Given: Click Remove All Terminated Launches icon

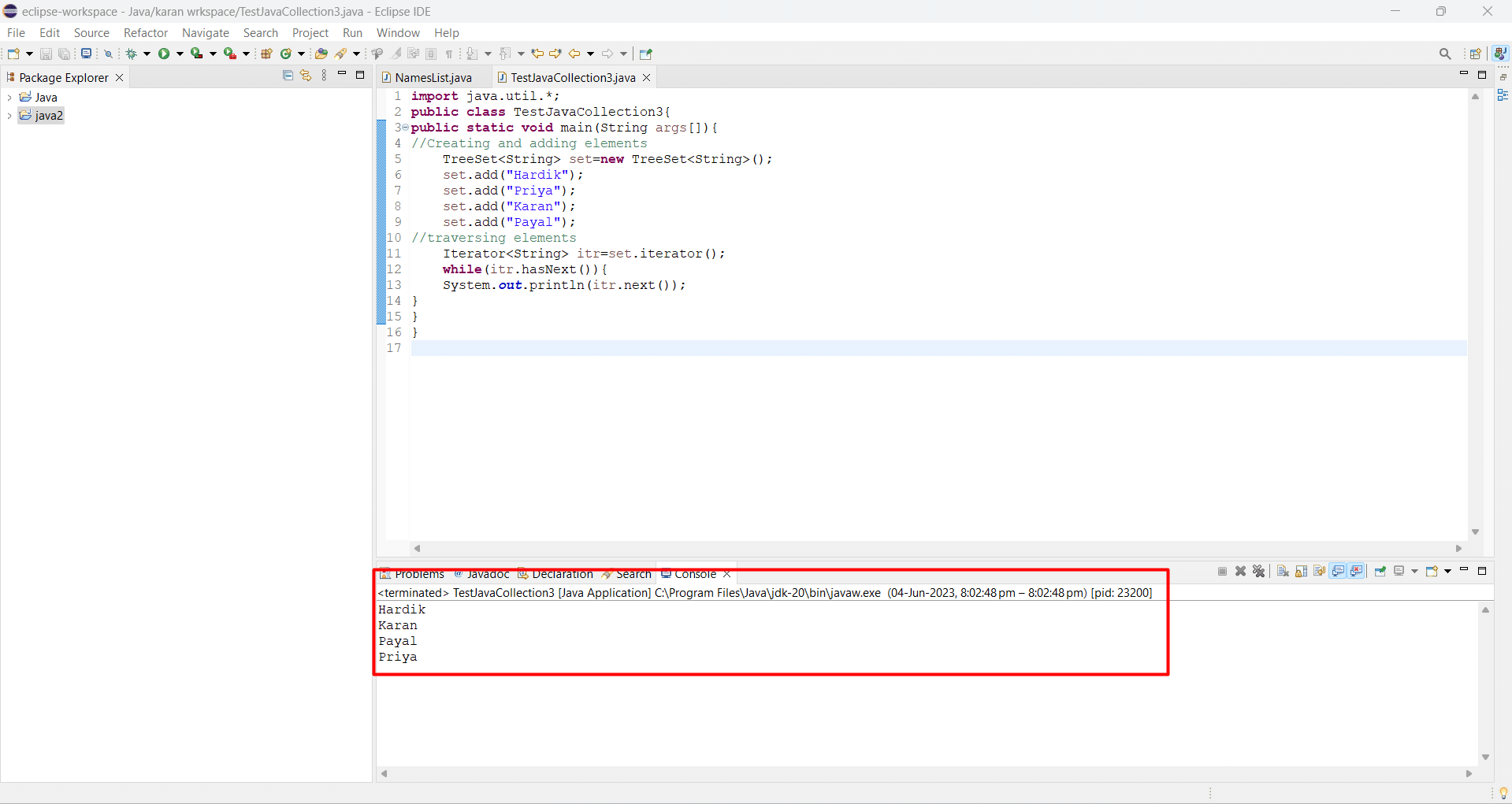Looking at the screenshot, I should [1258, 571].
